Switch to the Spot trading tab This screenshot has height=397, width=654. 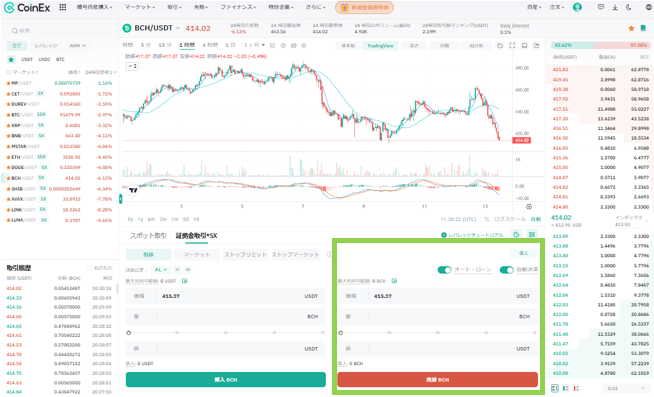pos(148,236)
